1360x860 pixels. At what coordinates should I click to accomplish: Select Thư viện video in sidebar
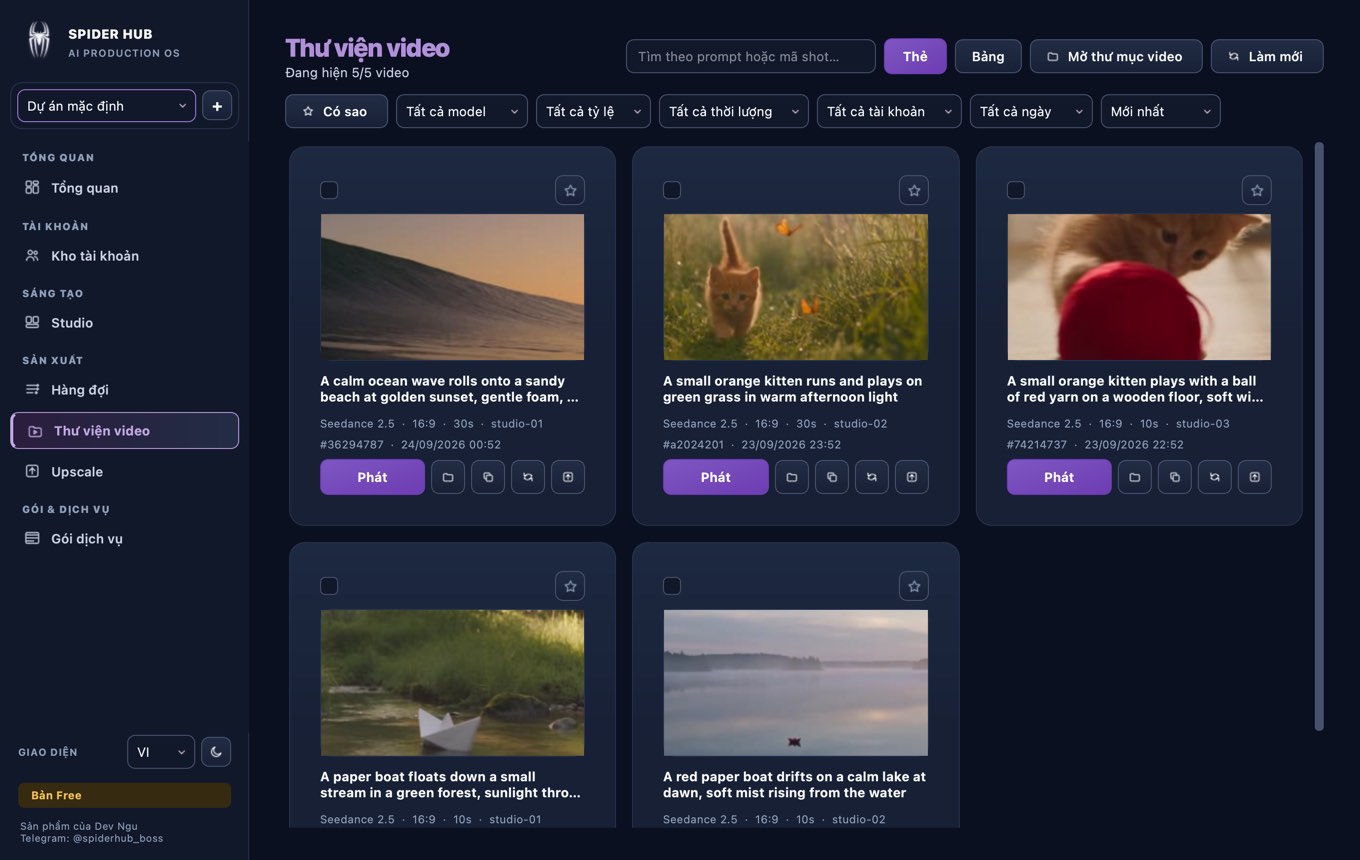pos(124,431)
